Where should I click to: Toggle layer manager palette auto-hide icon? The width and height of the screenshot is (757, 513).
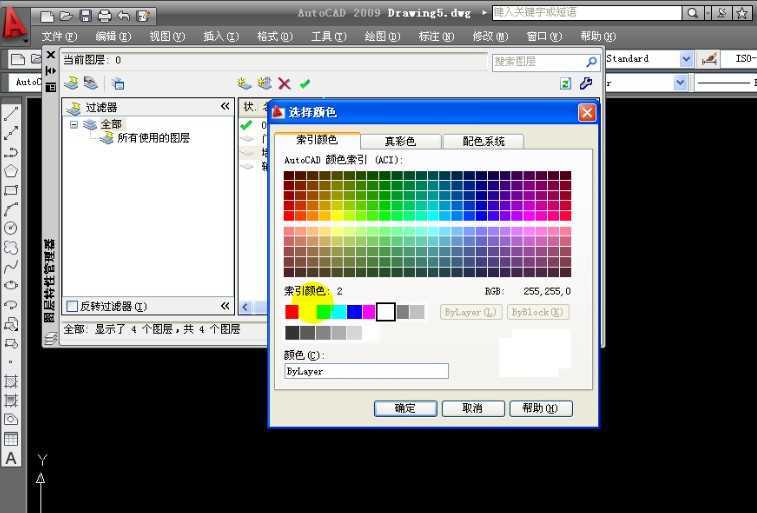pyautogui.click(x=51, y=71)
